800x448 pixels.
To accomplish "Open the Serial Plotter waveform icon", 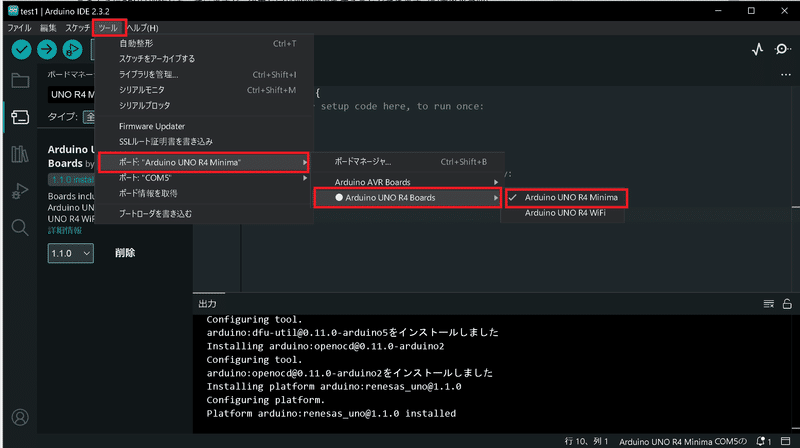I will tap(757, 49).
